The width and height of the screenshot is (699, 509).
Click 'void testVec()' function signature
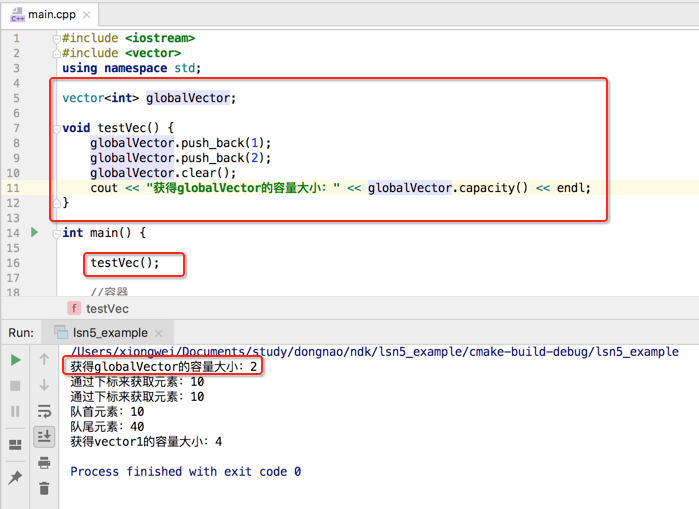(x=111, y=128)
